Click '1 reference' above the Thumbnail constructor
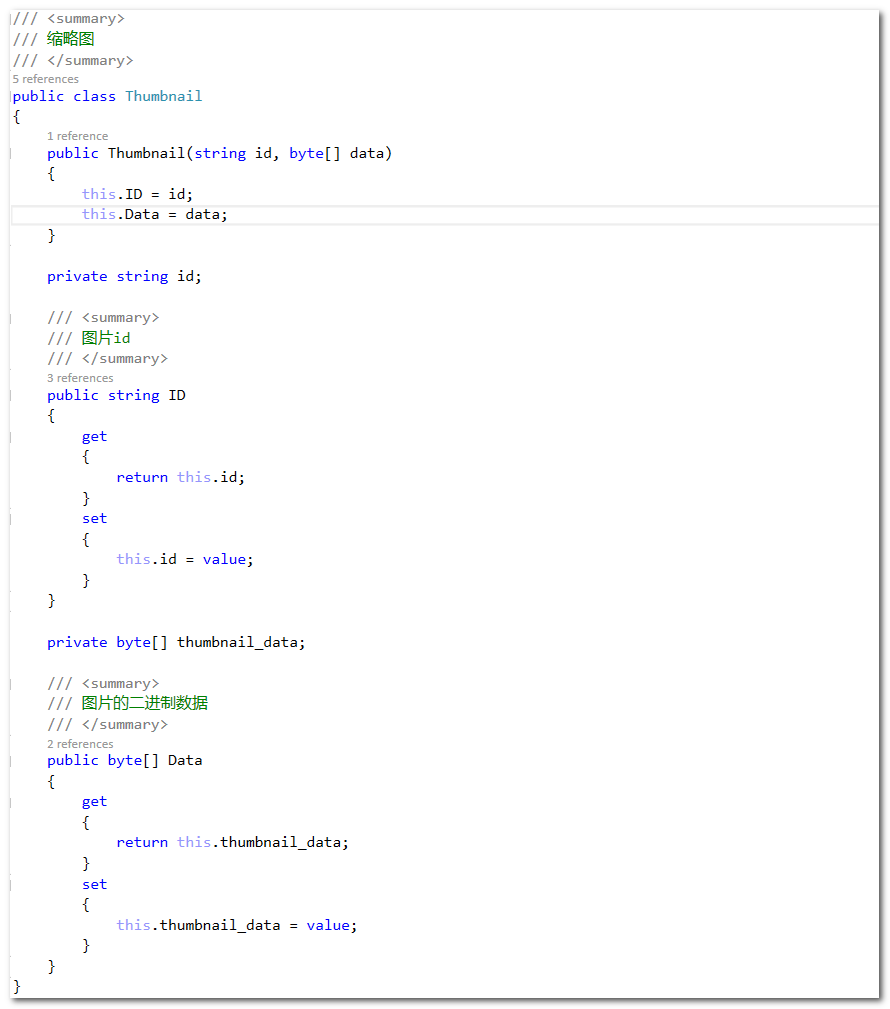Image resolution: width=890 pixels, height=1009 pixels. pos(77,136)
